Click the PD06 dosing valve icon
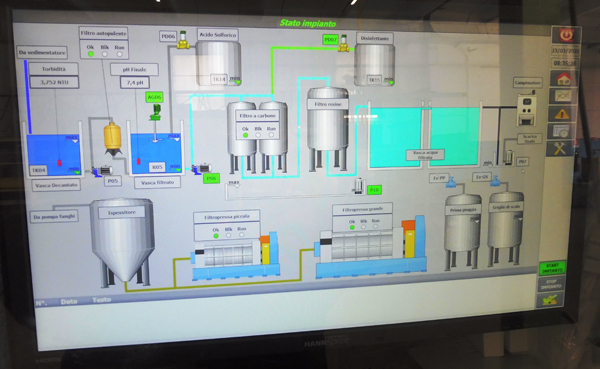This screenshot has height=369, width=600. (x=183, y=41)
